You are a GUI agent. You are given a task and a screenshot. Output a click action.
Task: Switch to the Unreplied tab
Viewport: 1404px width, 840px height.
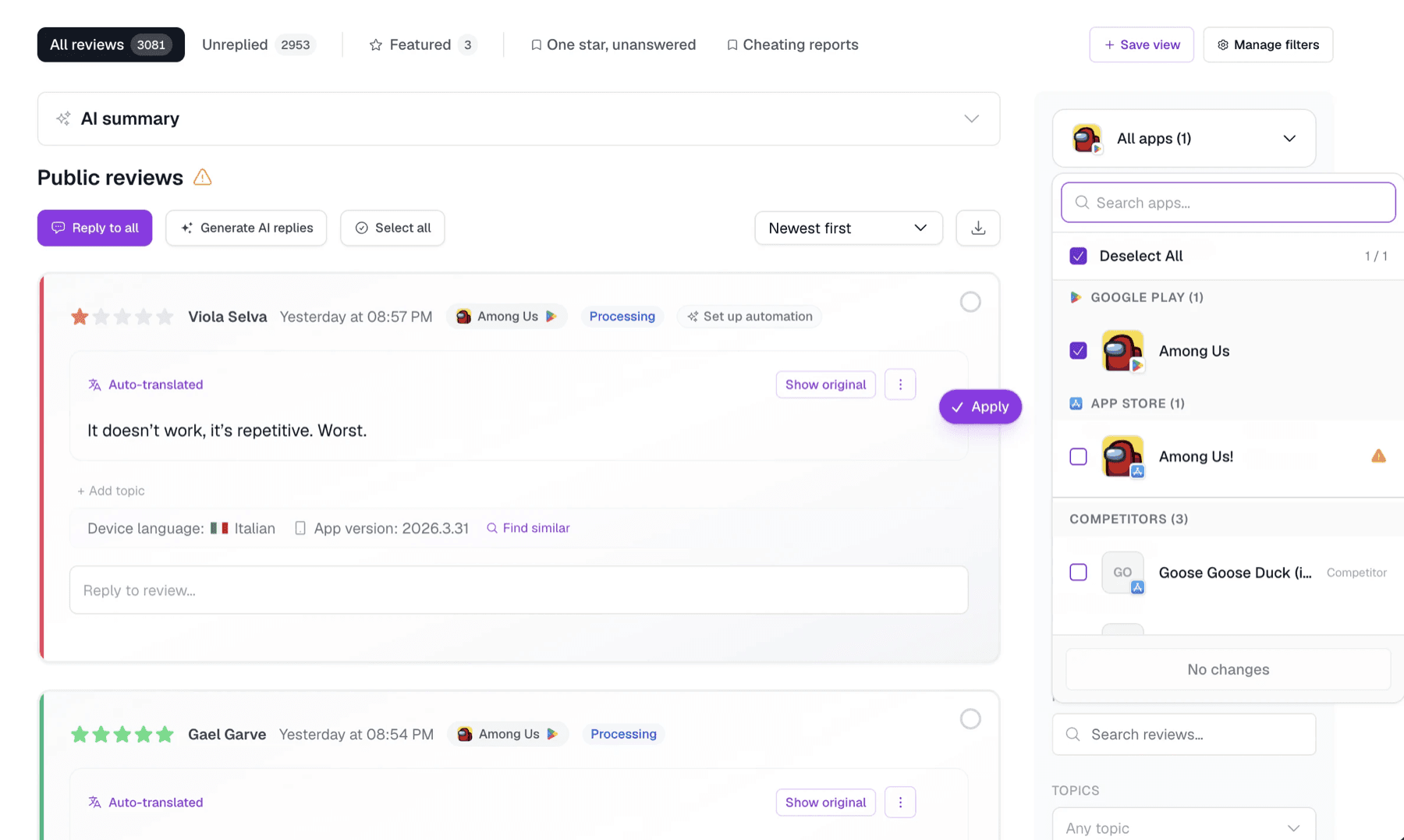[x=258, y=44]
